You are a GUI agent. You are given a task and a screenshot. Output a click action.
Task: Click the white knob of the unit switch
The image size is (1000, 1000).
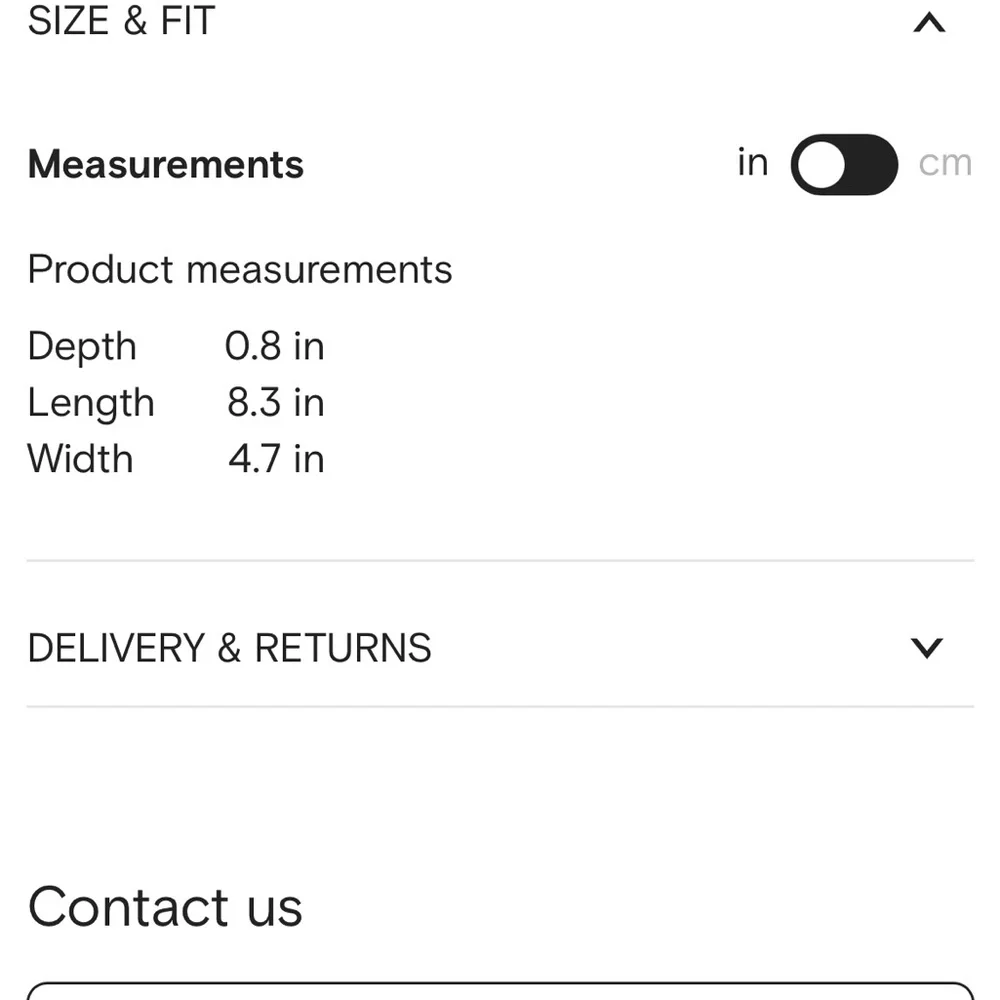click(821, 165)
